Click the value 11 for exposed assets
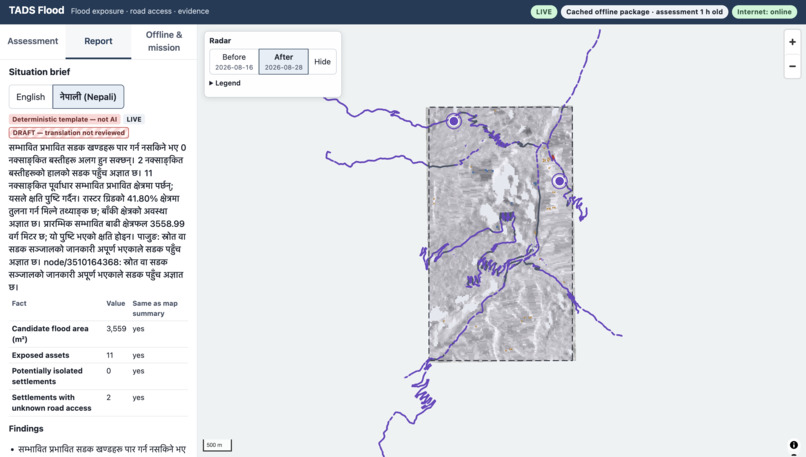 pos(109,355)
